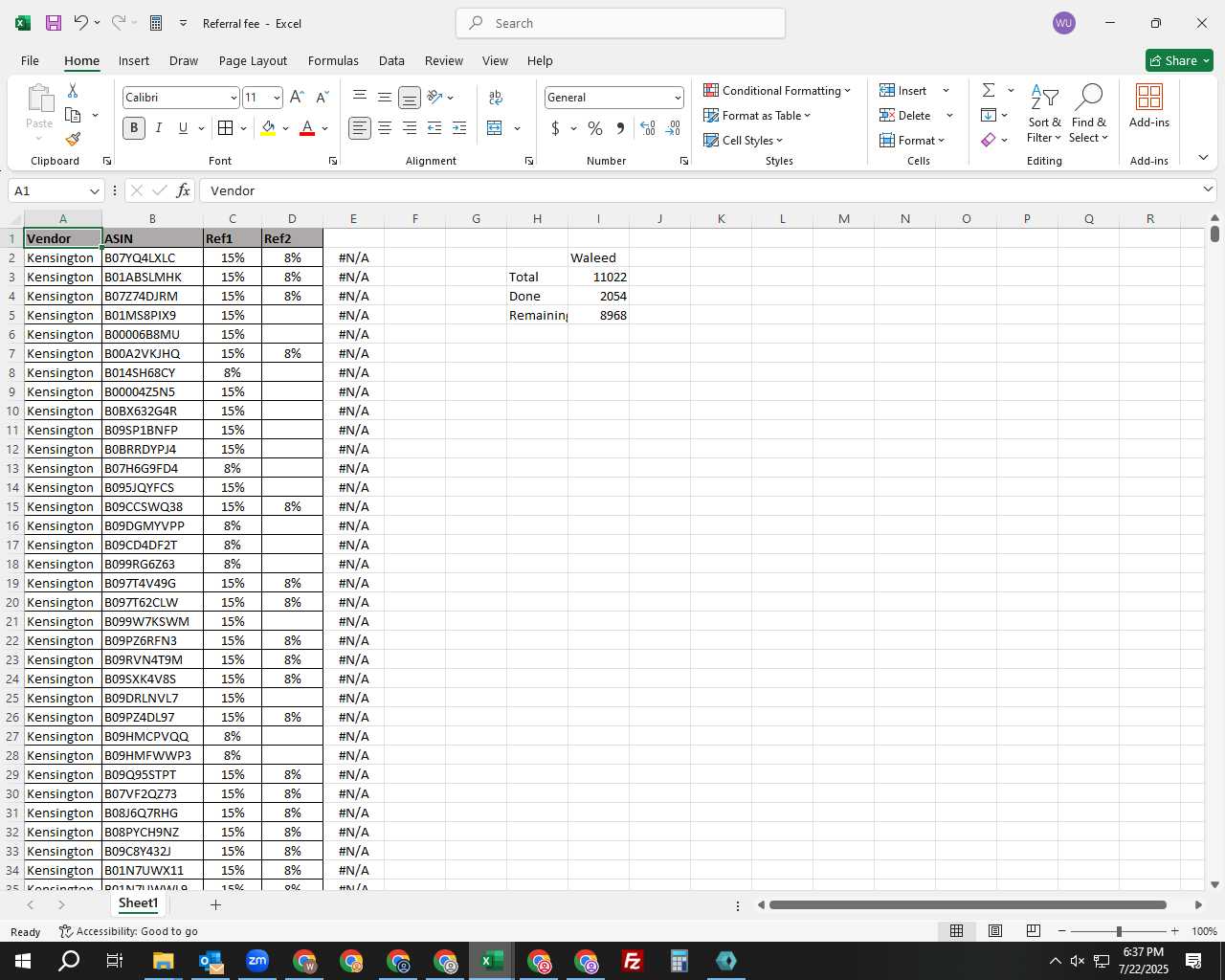This screenshot has width=1225, height=980.
Task: Adjust the zoom slider handle
Action: pyautogui.click(x=1118, y=931)
